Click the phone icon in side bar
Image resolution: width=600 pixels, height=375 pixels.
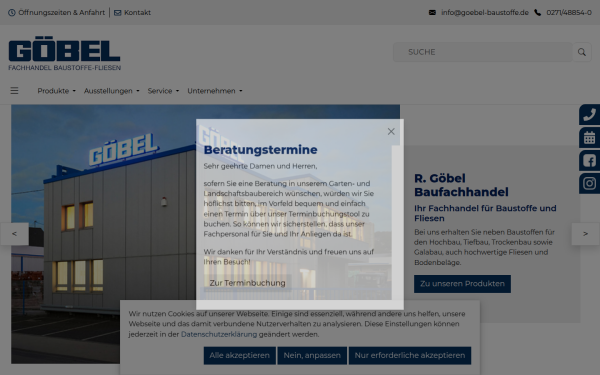589,114
